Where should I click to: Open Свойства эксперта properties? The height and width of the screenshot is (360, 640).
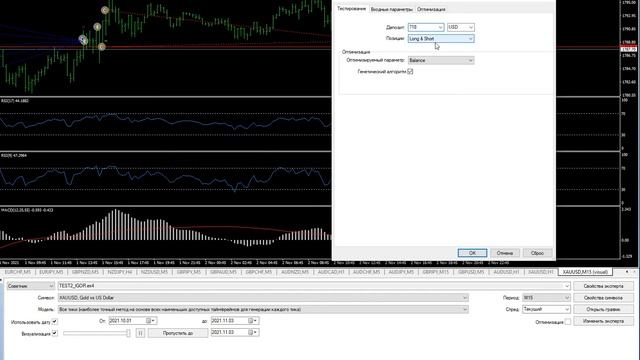click(603, 286)
